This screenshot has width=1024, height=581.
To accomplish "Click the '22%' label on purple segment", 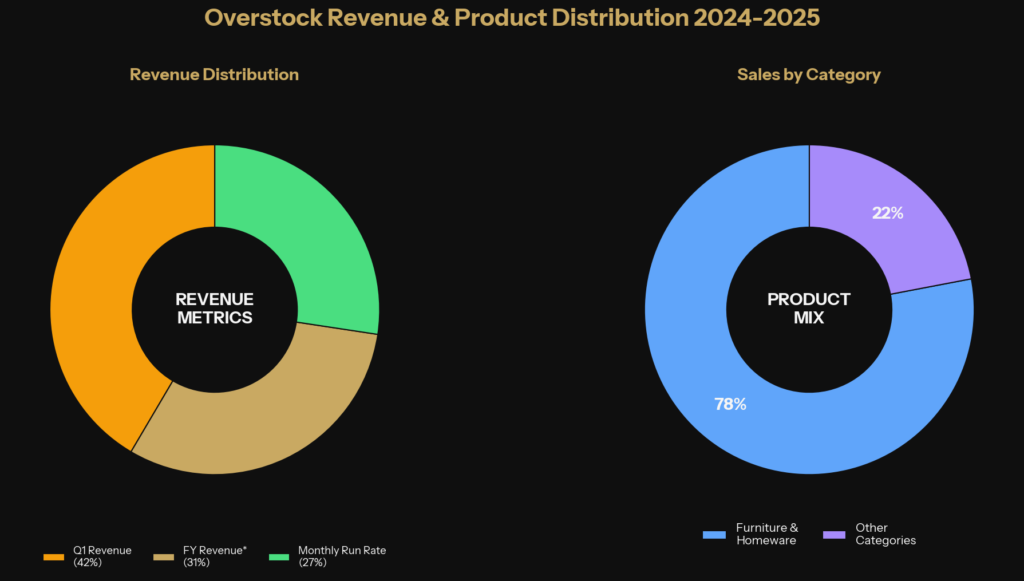I will 888,213.
